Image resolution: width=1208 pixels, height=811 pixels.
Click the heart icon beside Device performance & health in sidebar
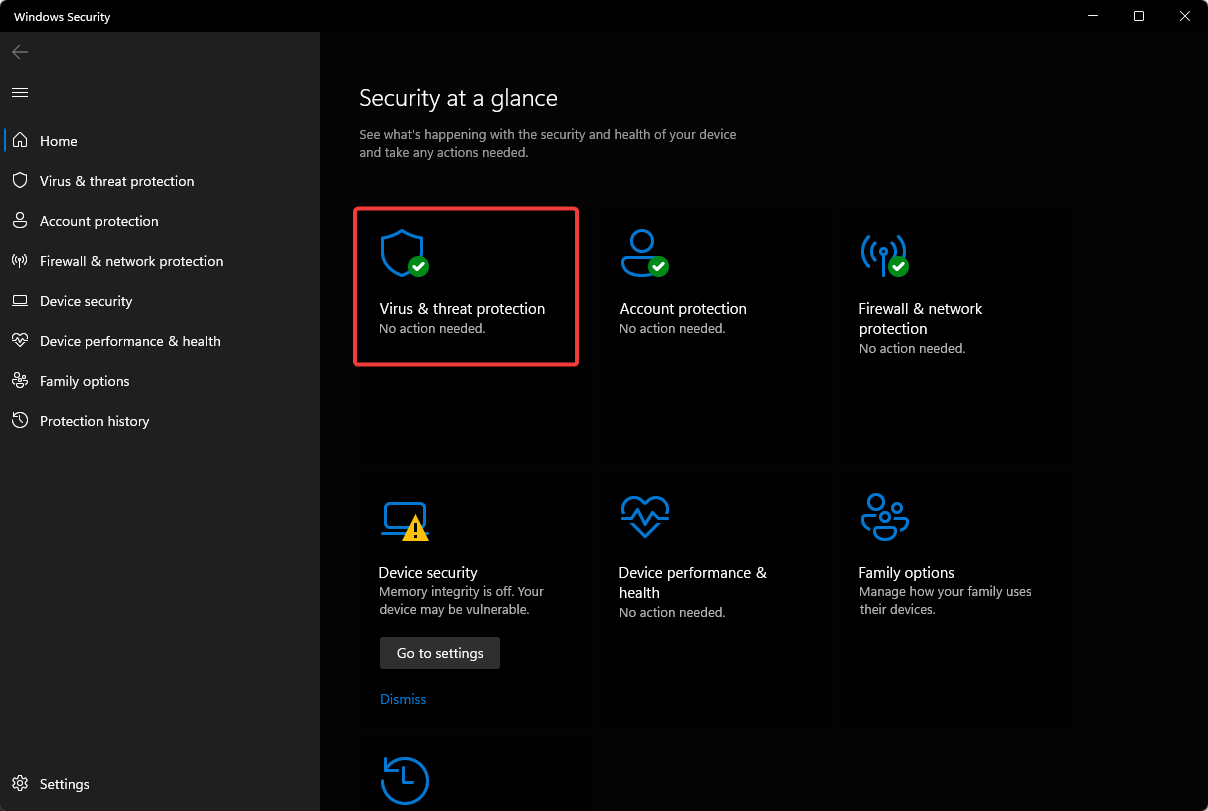pos(20,341)
